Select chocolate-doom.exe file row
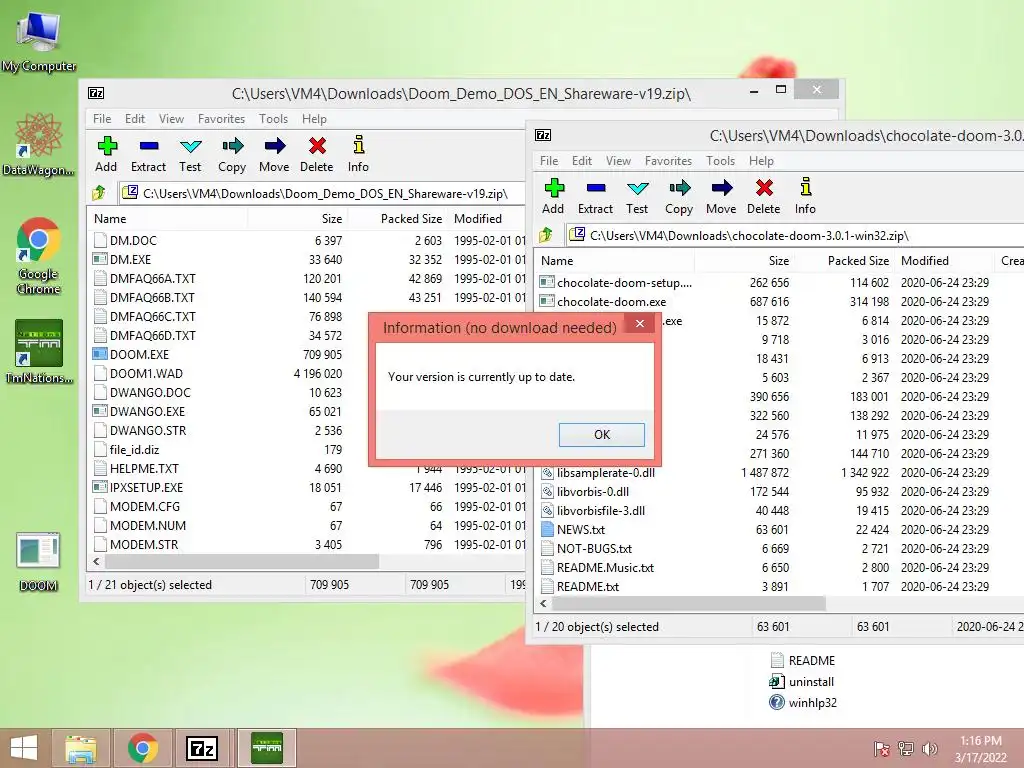The height and width of the screenshot is (768, 1024). pyautogui.click(x=780, y=302)
